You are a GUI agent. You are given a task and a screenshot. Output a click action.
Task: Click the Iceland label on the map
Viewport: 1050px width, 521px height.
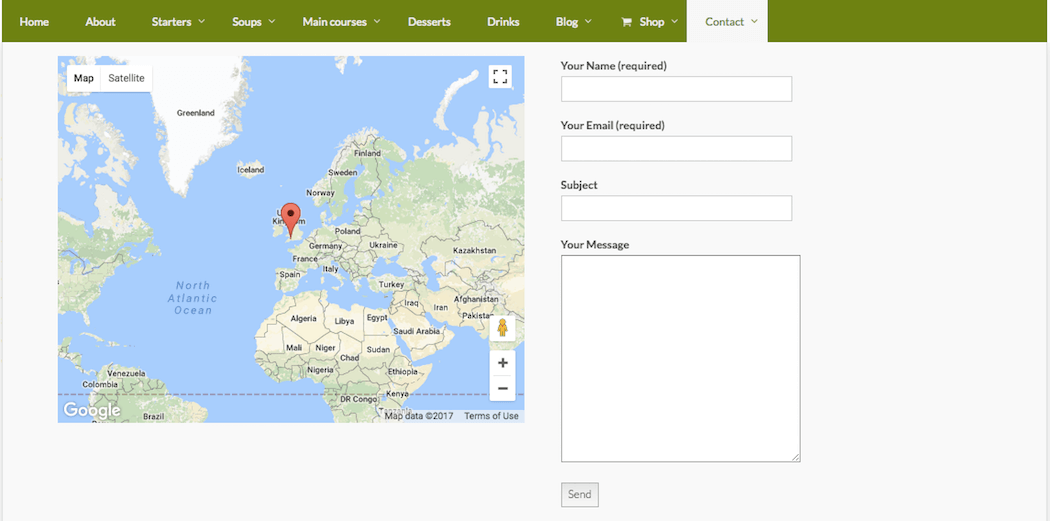(251, 170)
